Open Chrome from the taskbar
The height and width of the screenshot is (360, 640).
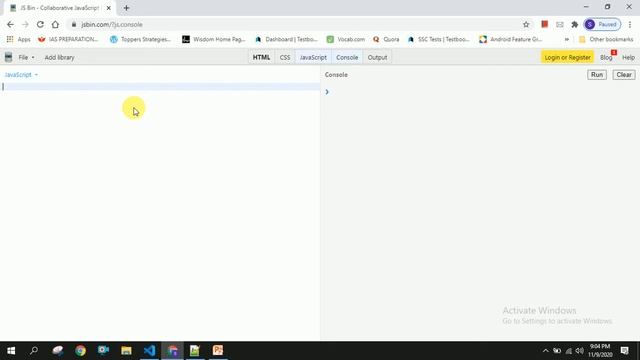(x=80, y=351)
